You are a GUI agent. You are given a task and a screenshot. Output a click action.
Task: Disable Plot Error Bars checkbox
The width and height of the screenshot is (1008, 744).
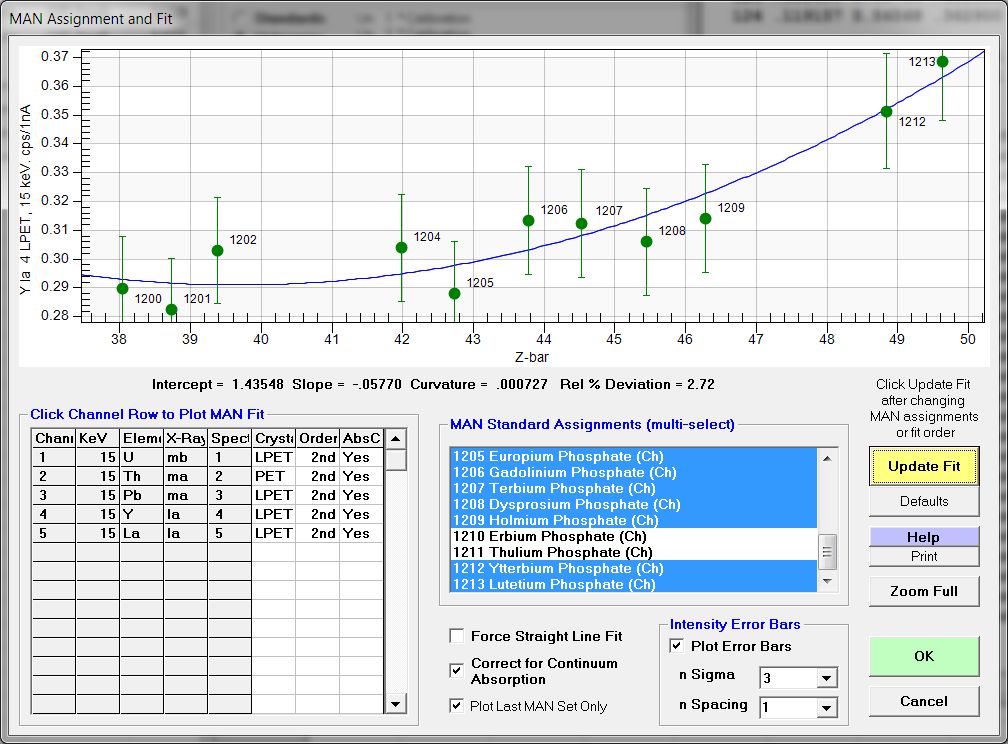point(677,646)
